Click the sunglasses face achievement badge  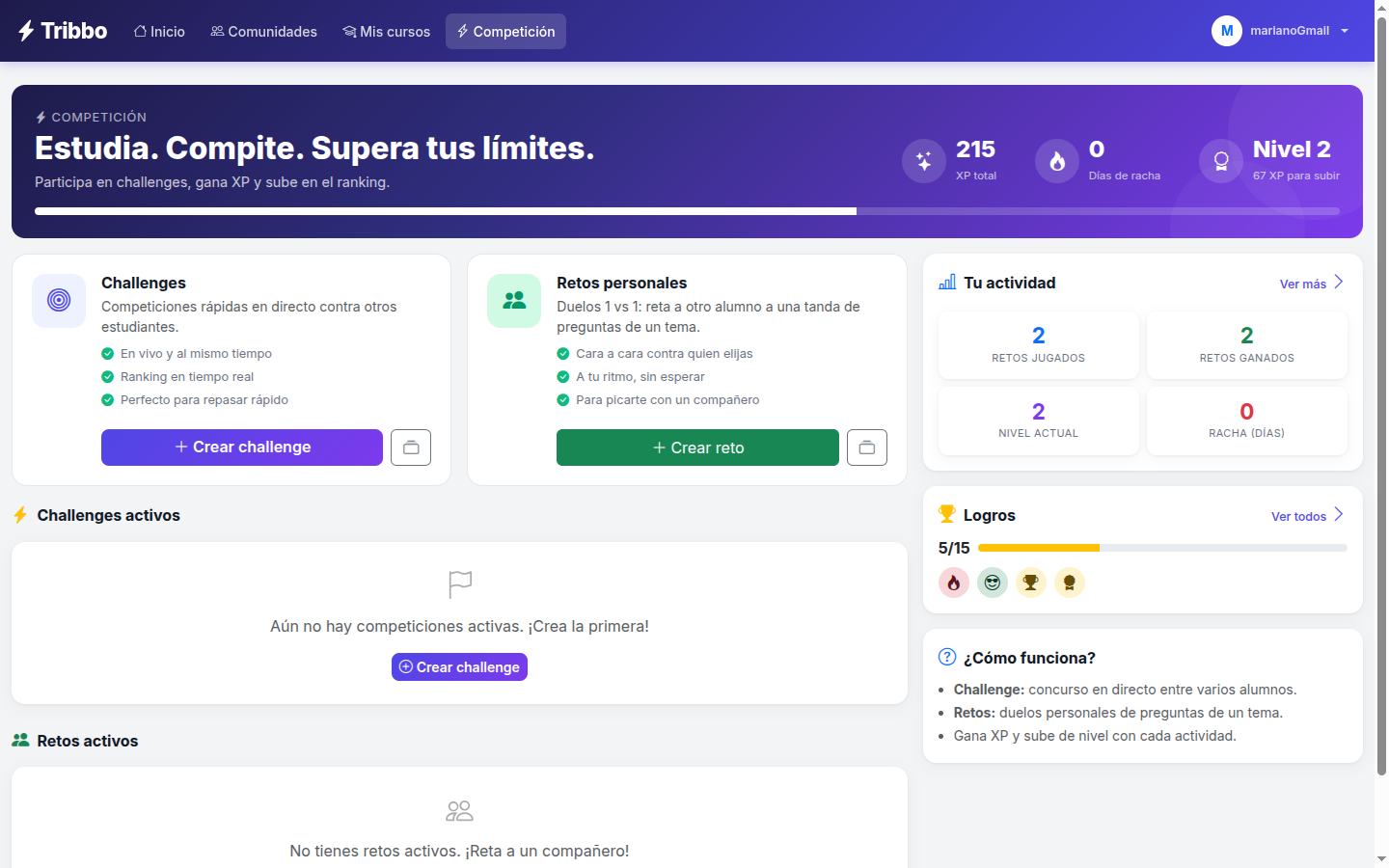(993, 583)
